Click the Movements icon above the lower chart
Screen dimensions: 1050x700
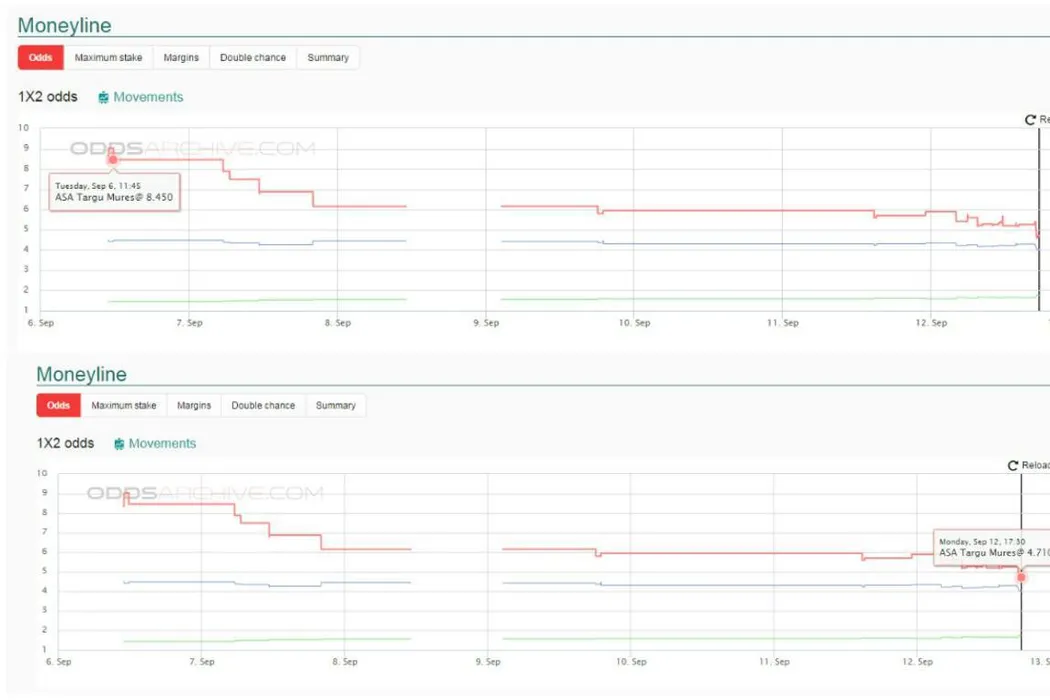click(119, 444)
